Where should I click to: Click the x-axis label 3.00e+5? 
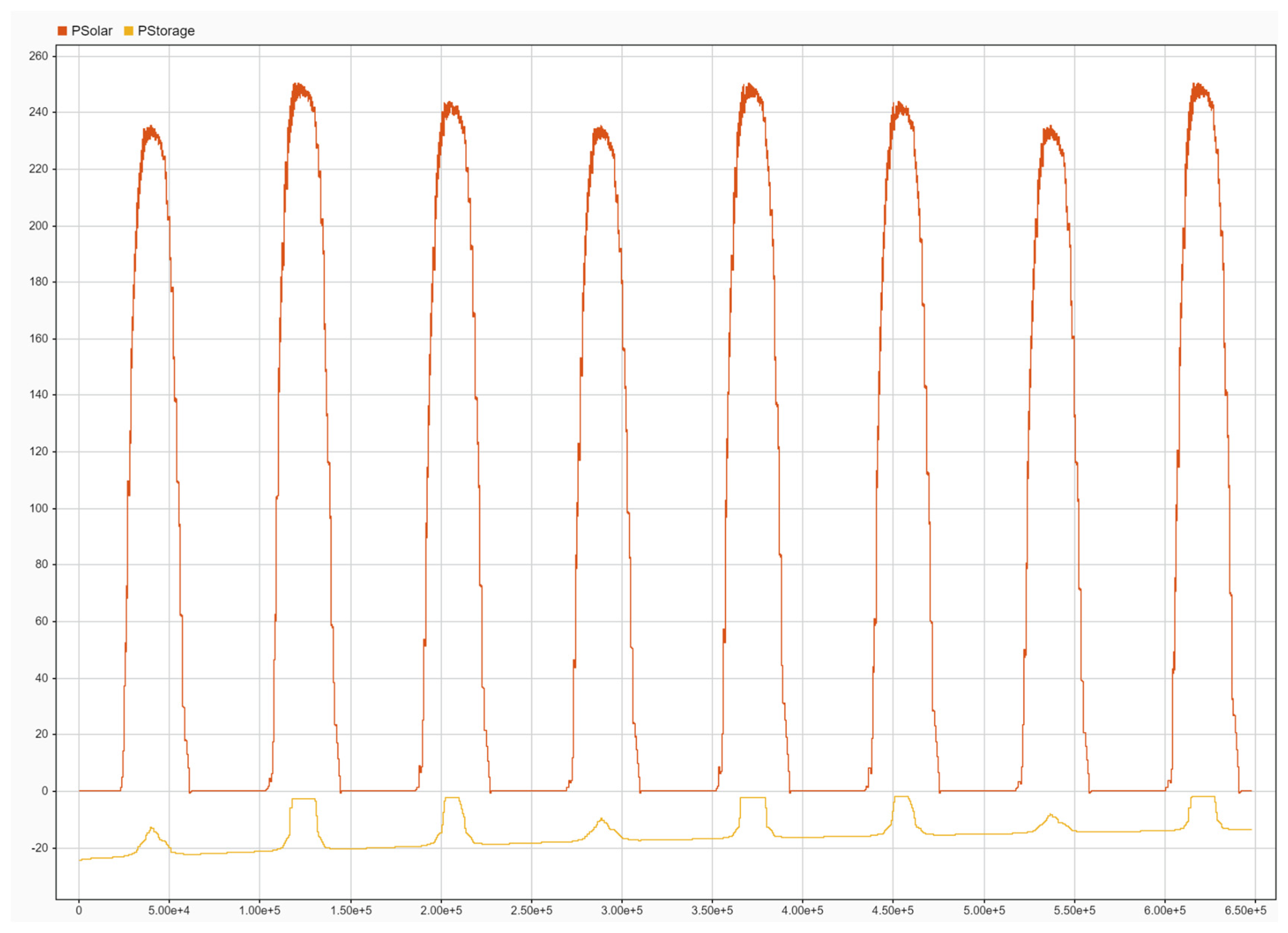[x=622, y=910]
